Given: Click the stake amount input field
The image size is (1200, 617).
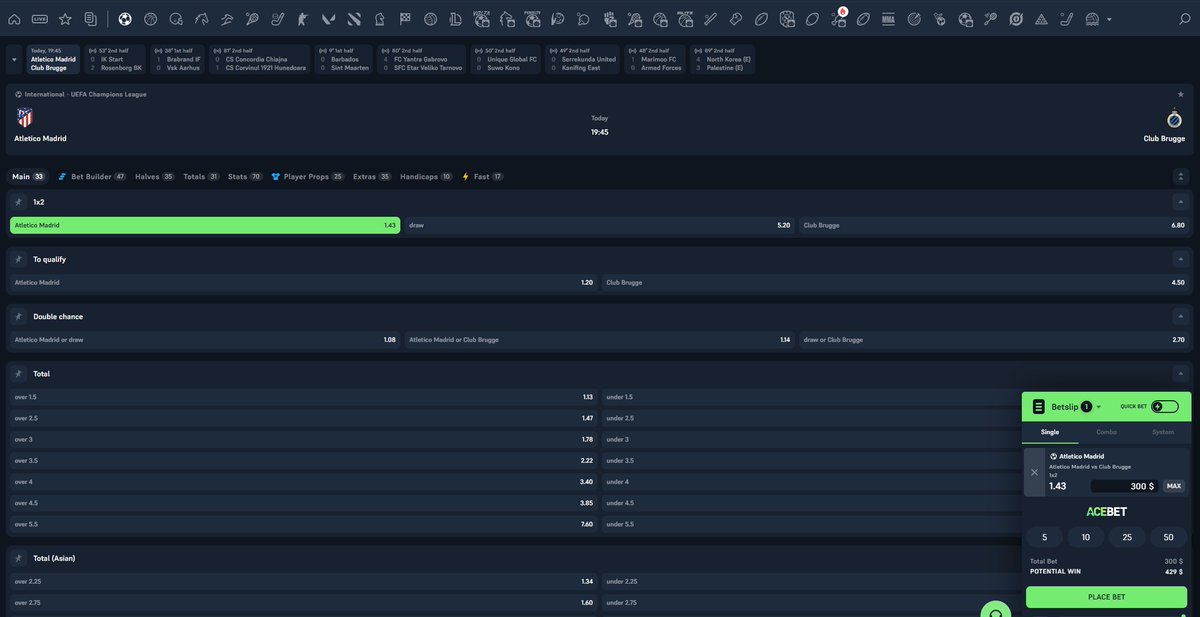Looking at the screenshot, I should pos(1124,486).
